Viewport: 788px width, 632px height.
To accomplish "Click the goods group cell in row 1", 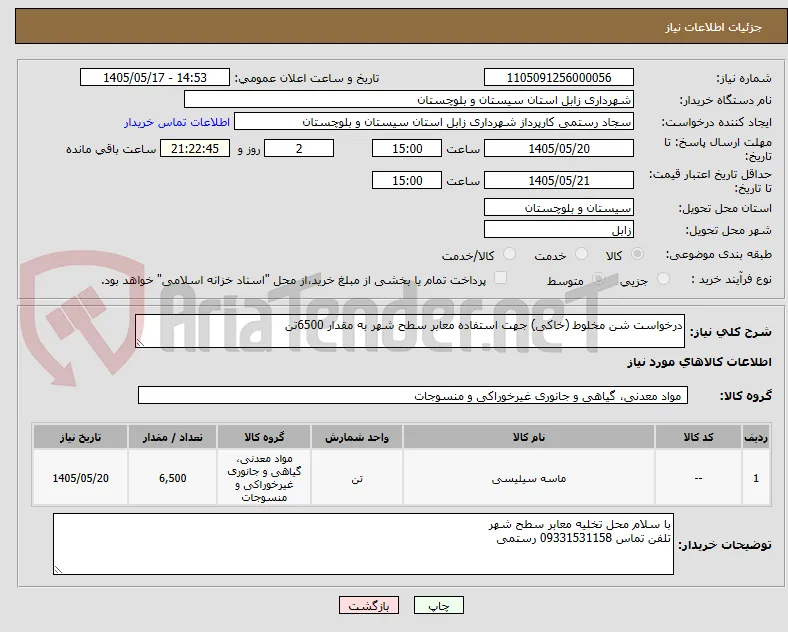I will (x=264, y=478).
